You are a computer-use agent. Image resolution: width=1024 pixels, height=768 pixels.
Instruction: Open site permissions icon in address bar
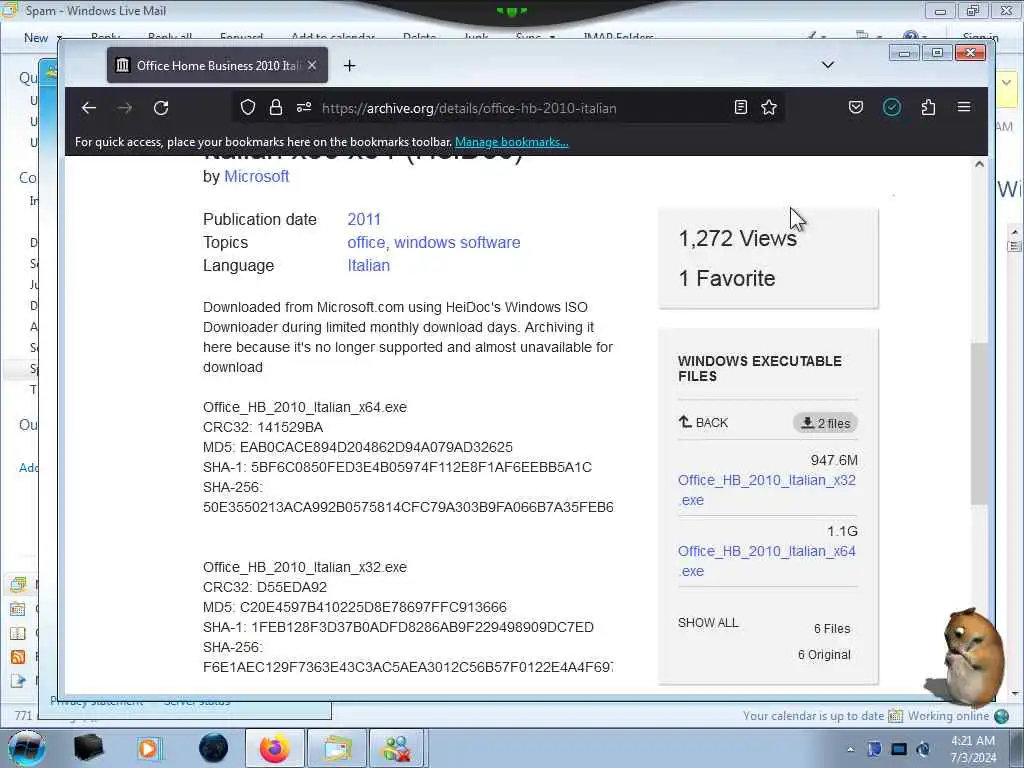(304, 108)
